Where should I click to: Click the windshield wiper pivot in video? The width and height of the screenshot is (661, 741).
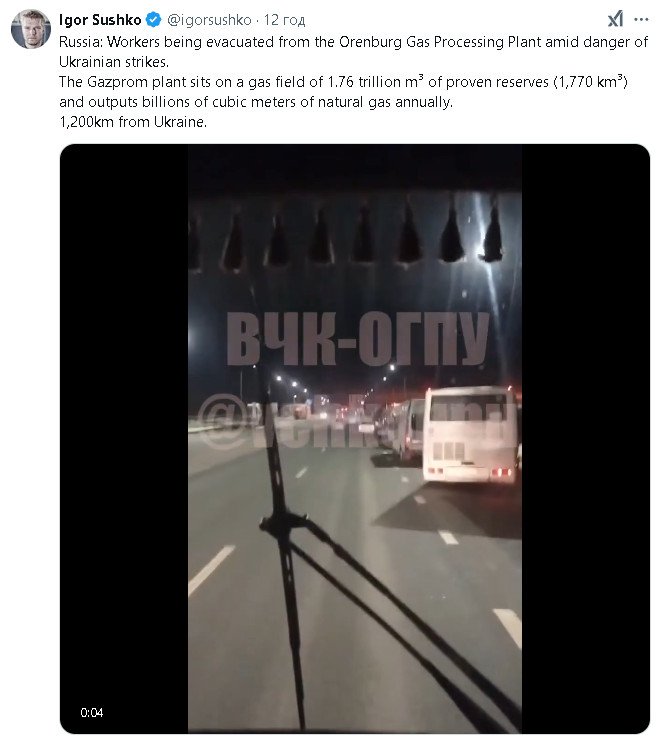pyautogui.click(x=283, y=522)
